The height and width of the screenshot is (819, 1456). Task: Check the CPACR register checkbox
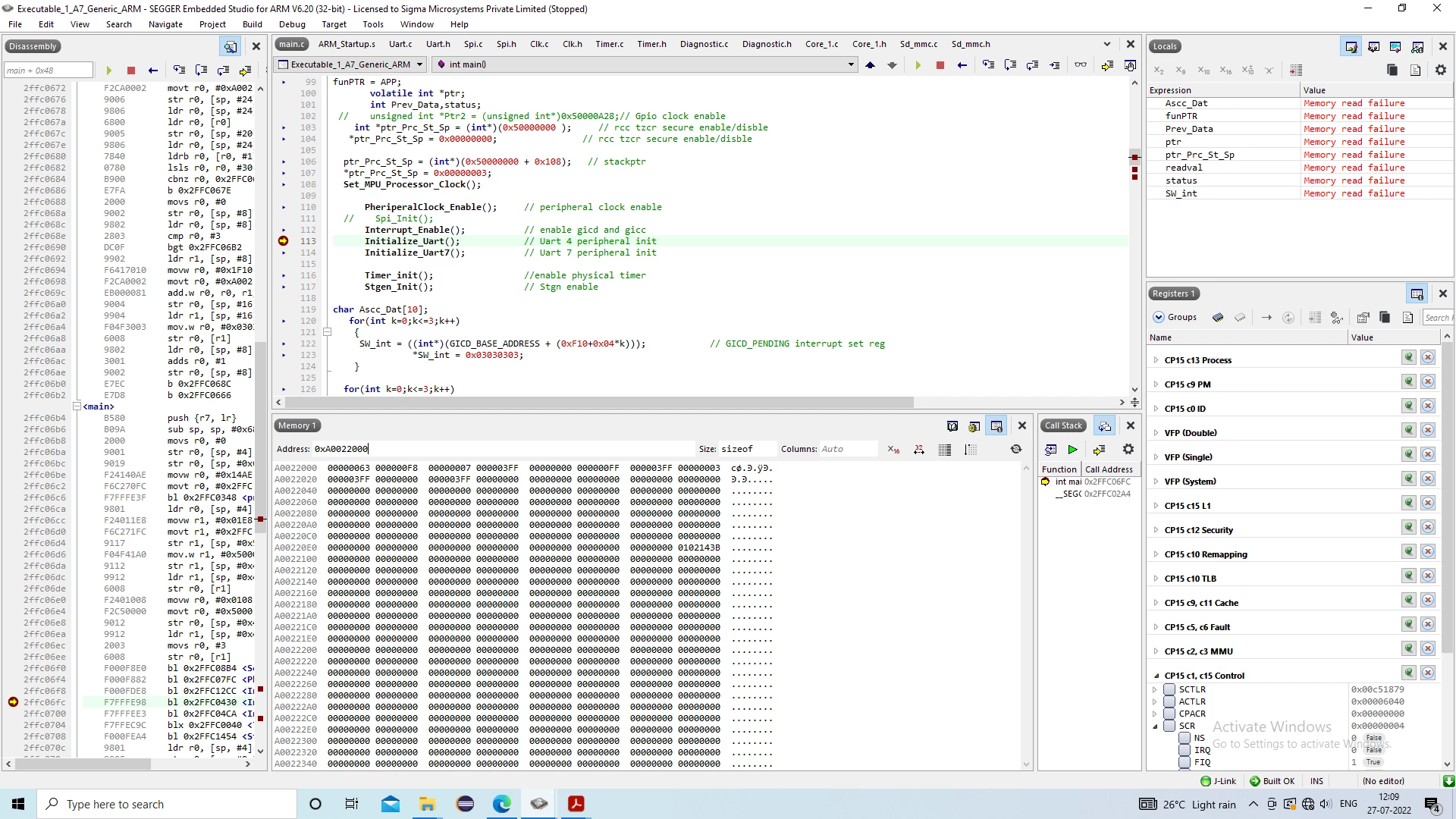[x=1169, y=714]
